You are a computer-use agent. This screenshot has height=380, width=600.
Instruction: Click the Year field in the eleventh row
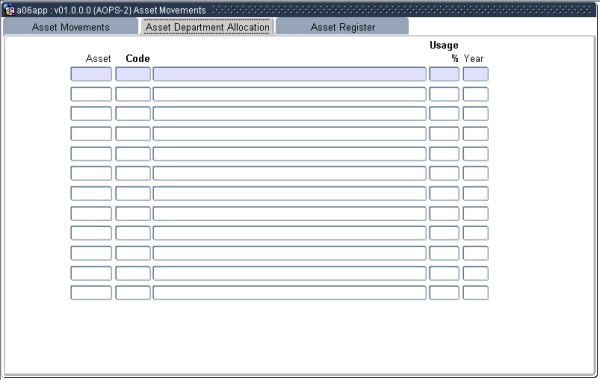(x=475, y=273)
